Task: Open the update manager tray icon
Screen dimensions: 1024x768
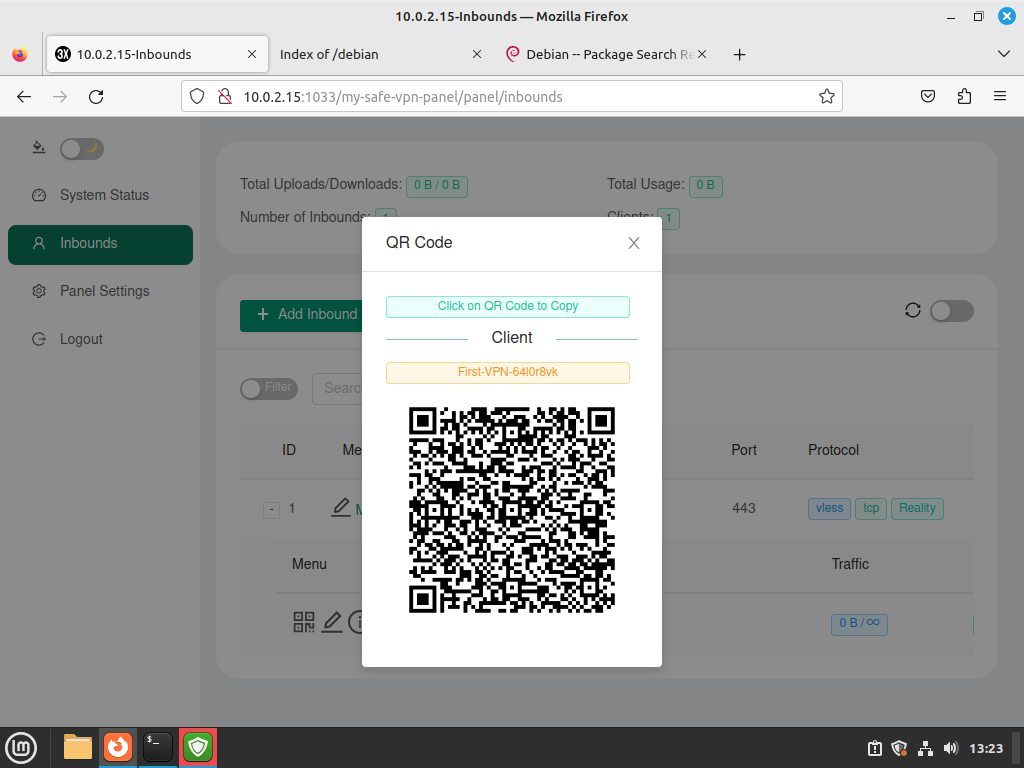Action: (x=874, y=748)
